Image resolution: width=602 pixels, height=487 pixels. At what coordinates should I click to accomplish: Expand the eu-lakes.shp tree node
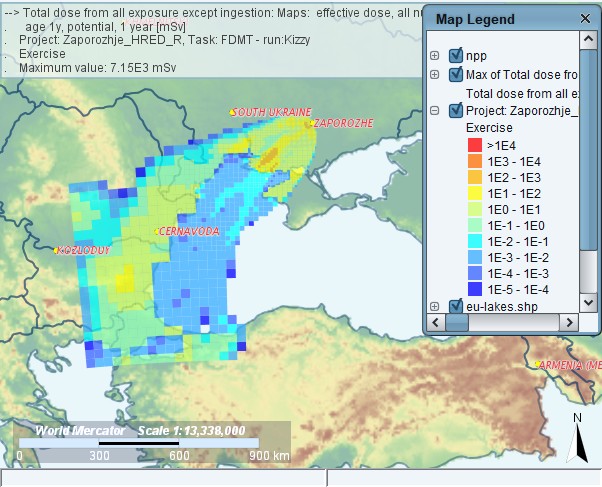[434, 305]
